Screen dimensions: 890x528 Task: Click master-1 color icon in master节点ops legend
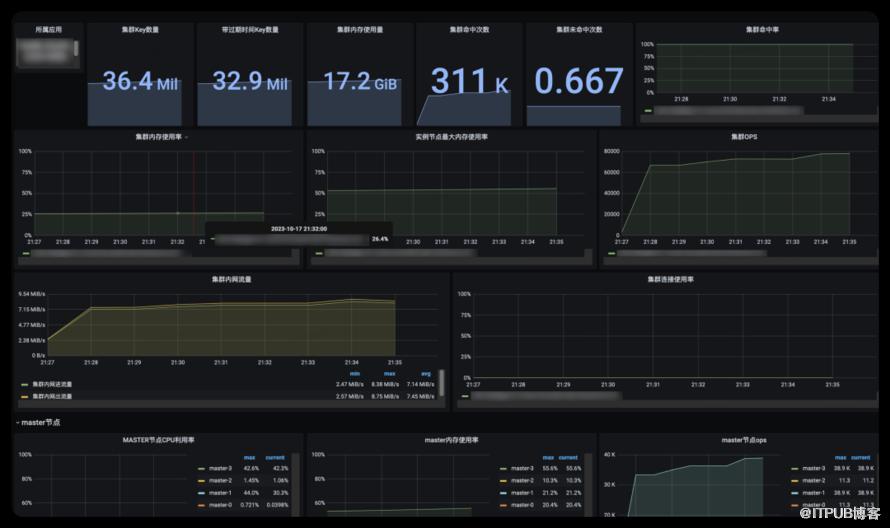(x=795, y=492)
